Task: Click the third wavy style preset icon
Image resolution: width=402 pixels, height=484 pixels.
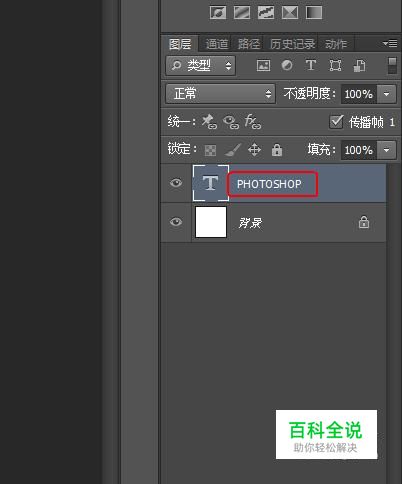Action: [x=266, y=13]
